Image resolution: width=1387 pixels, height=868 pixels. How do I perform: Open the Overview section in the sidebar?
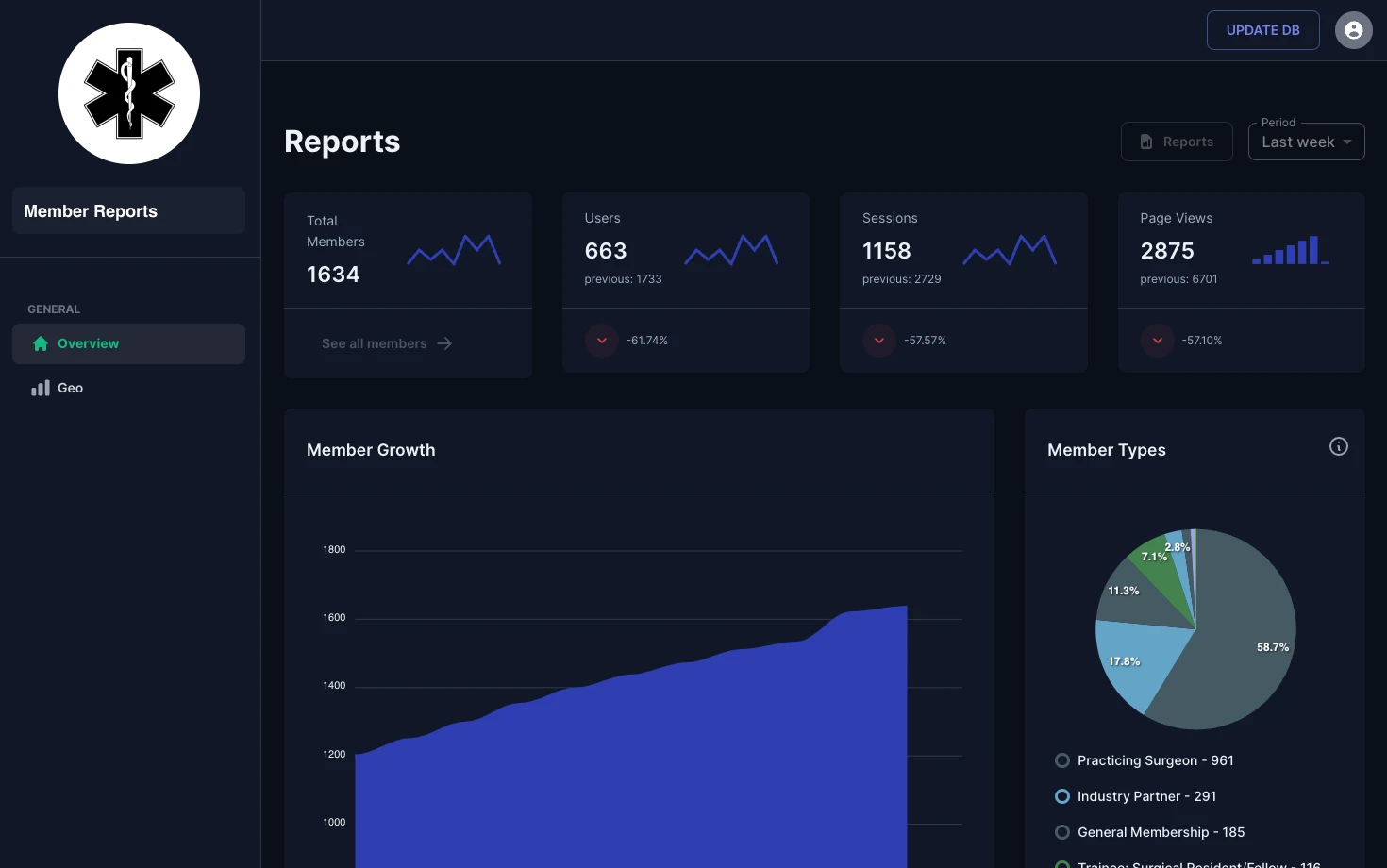pos(88,343)
